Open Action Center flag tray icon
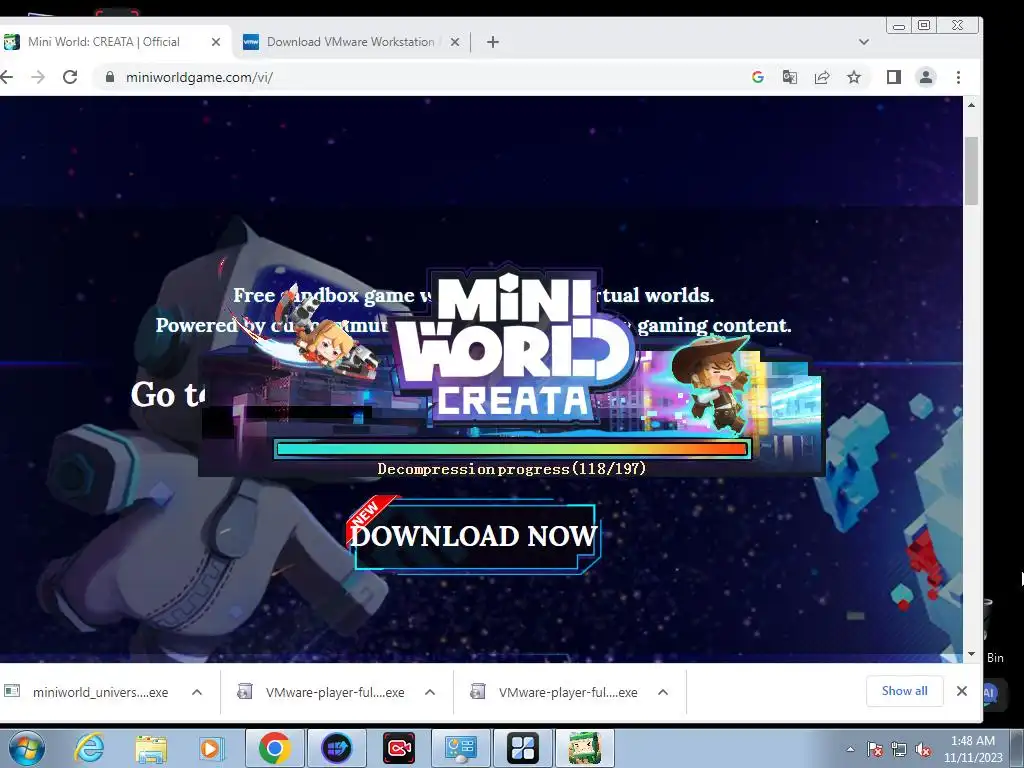This screenshot has height=768, width=1024. pos(875,749)
